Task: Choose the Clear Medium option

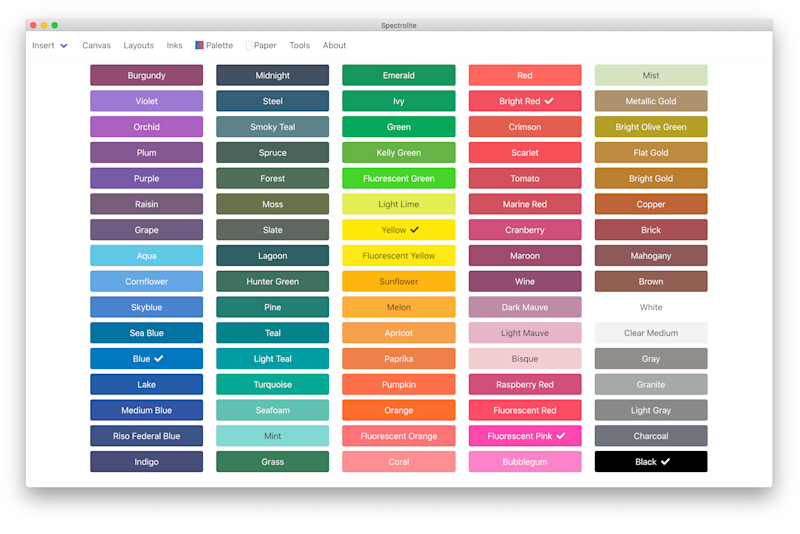Action: (651, 333)
